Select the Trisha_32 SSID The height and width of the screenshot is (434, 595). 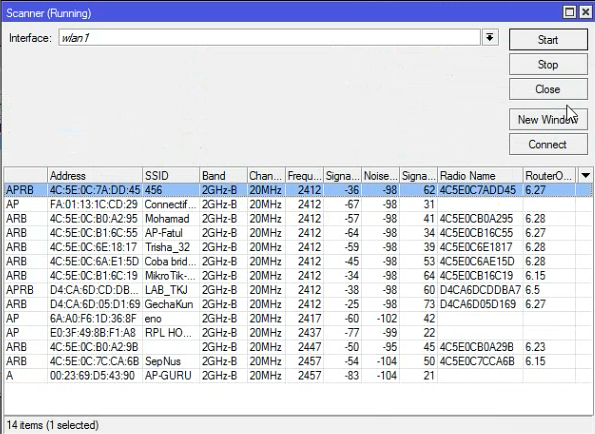click(167, 247)
